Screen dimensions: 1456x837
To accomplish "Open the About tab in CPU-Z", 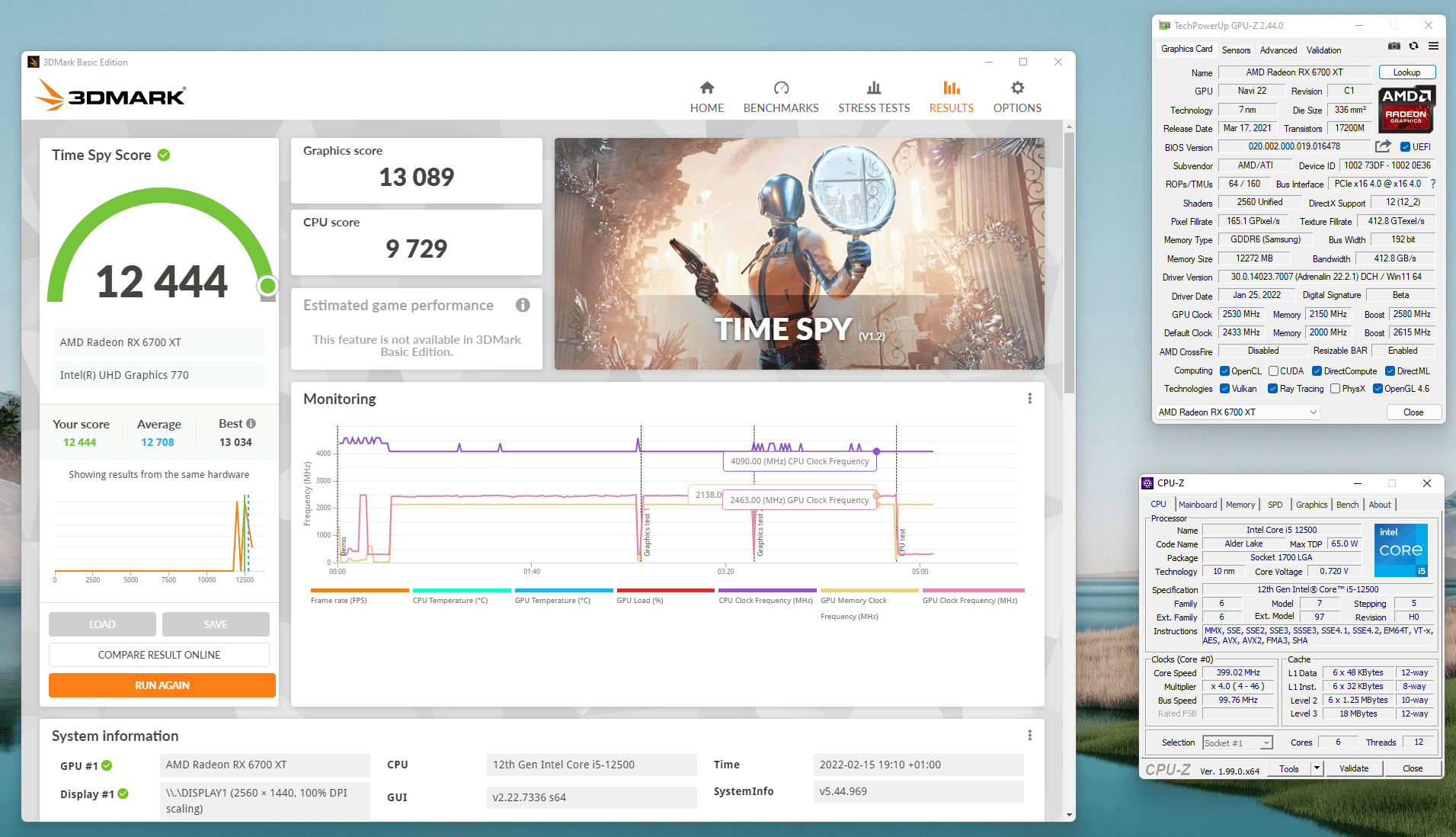I will click(x=1380, y=505).
